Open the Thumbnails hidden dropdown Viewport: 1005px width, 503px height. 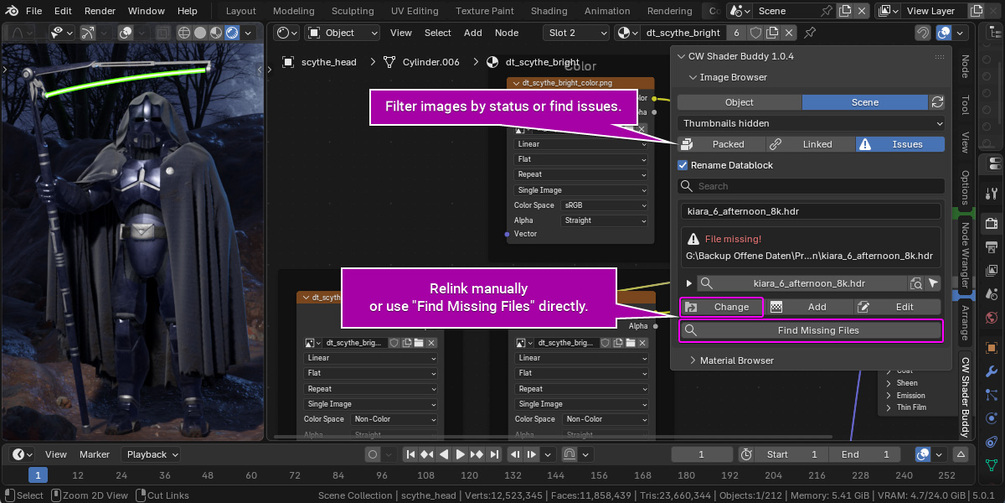(811, 123)
